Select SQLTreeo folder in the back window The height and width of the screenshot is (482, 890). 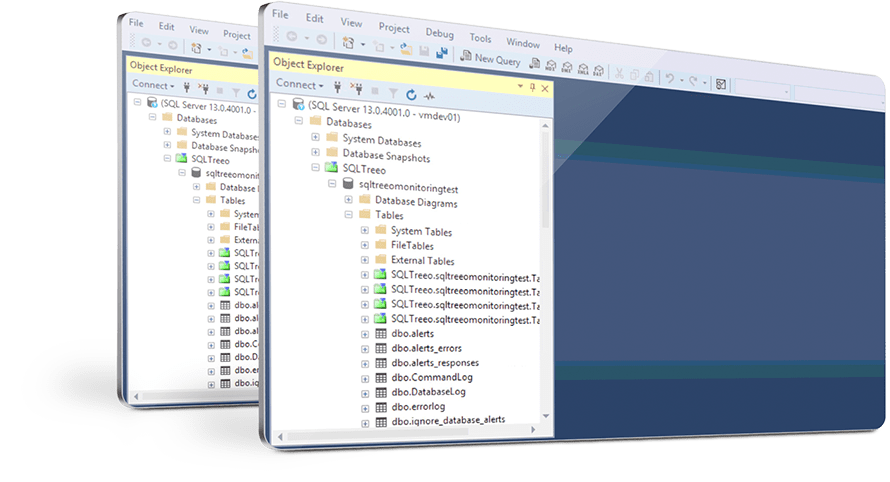(x=210, y=160)
